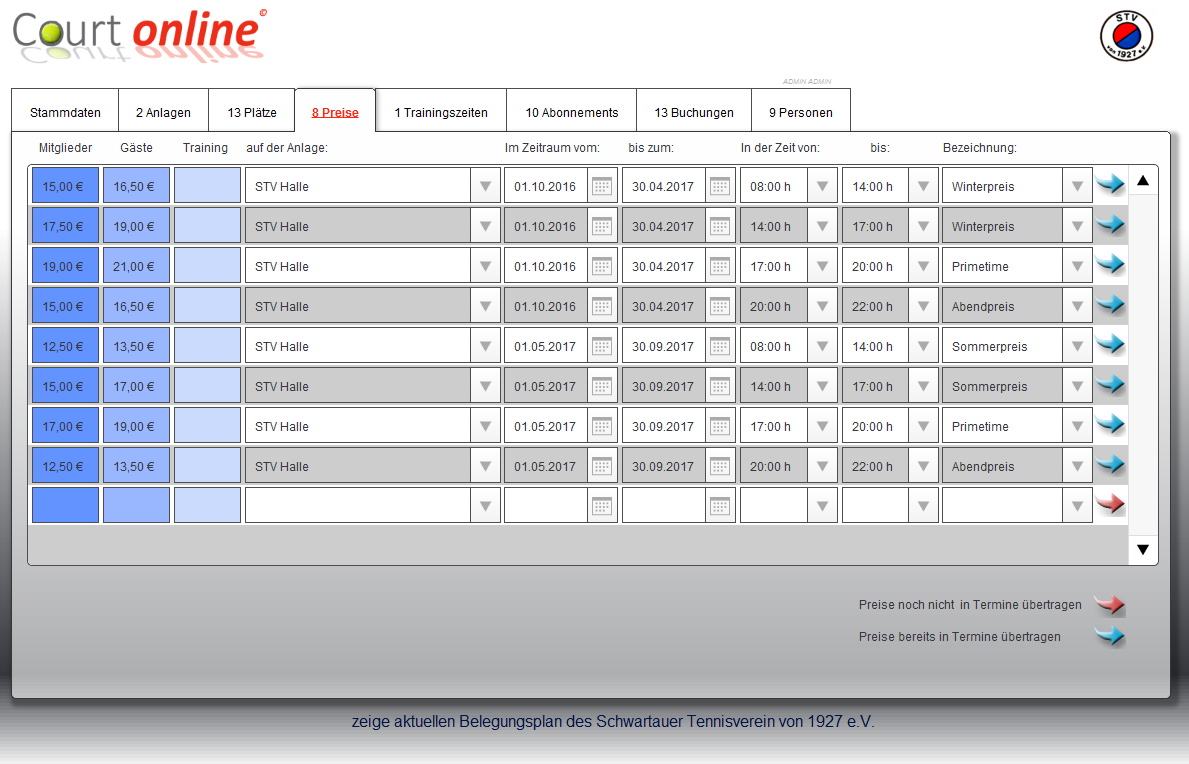The height and width of the screenshot is (764, 1189).
Task: Click the blue arrow legend 'Preise bereits' icon
Action: pos(1110,637)
